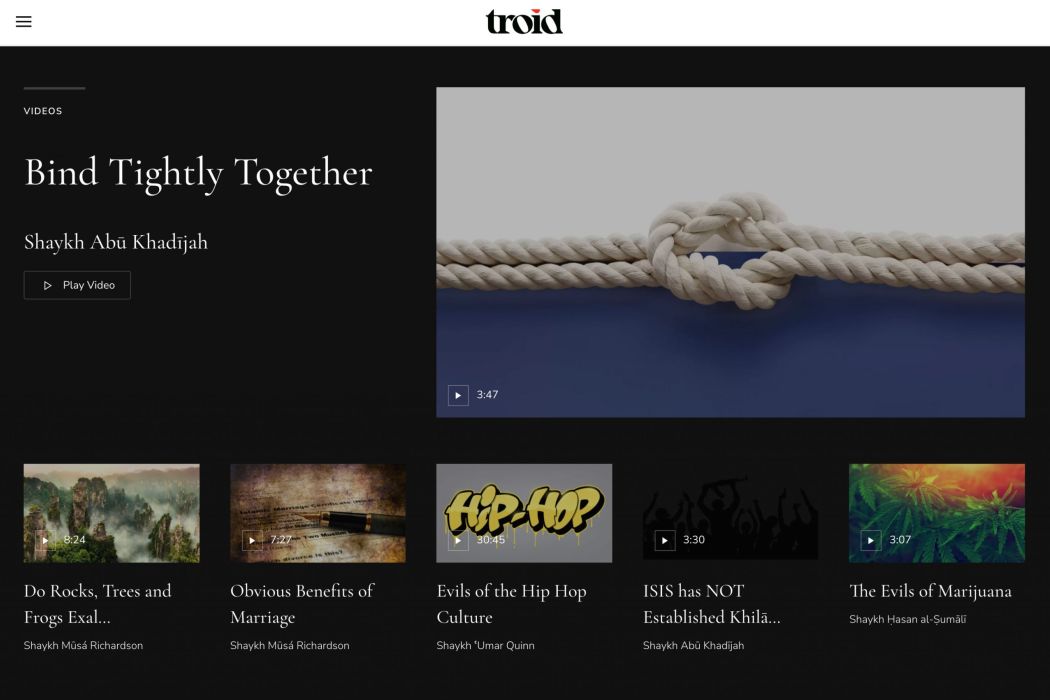
Task: Play the Rocks, Trees and Frogs video icon
Action: click(x=45, y=540)
